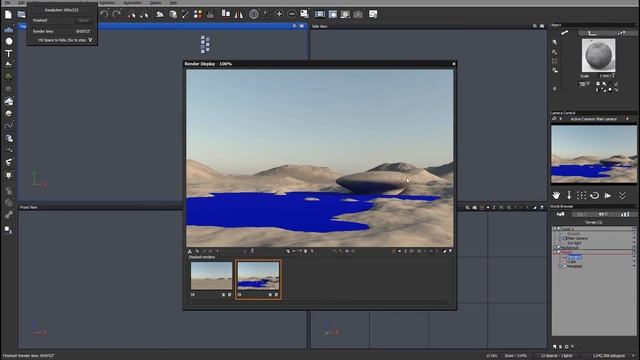Click black-white contrast icon in Render Display toolbar
Image resolution: width=640 pixels, height=360 pixels.
point(444,251)
